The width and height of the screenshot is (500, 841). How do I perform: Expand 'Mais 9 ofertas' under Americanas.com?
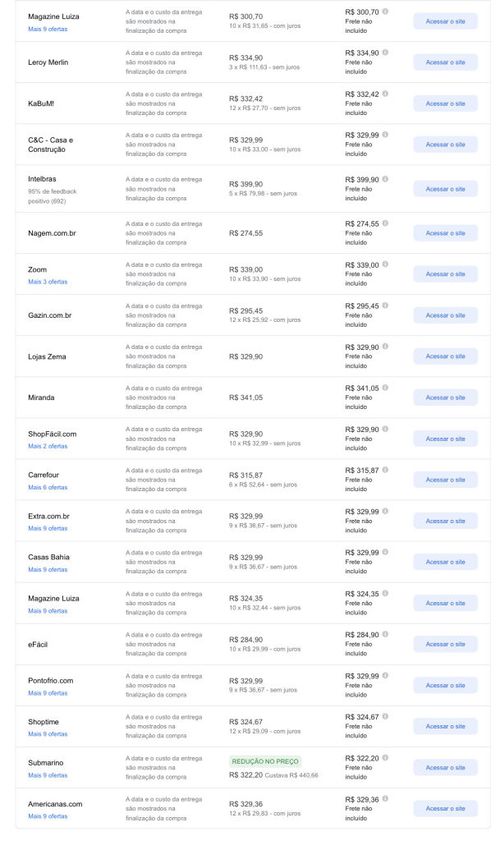coord(48,816)
